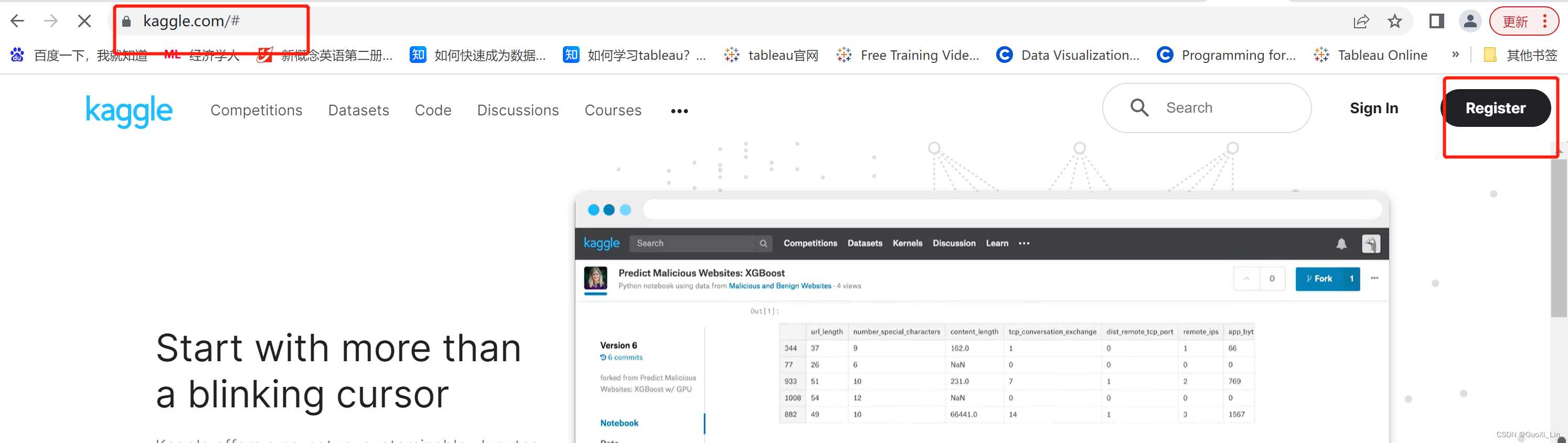Open the Competitions nav item

pos(256,110)
